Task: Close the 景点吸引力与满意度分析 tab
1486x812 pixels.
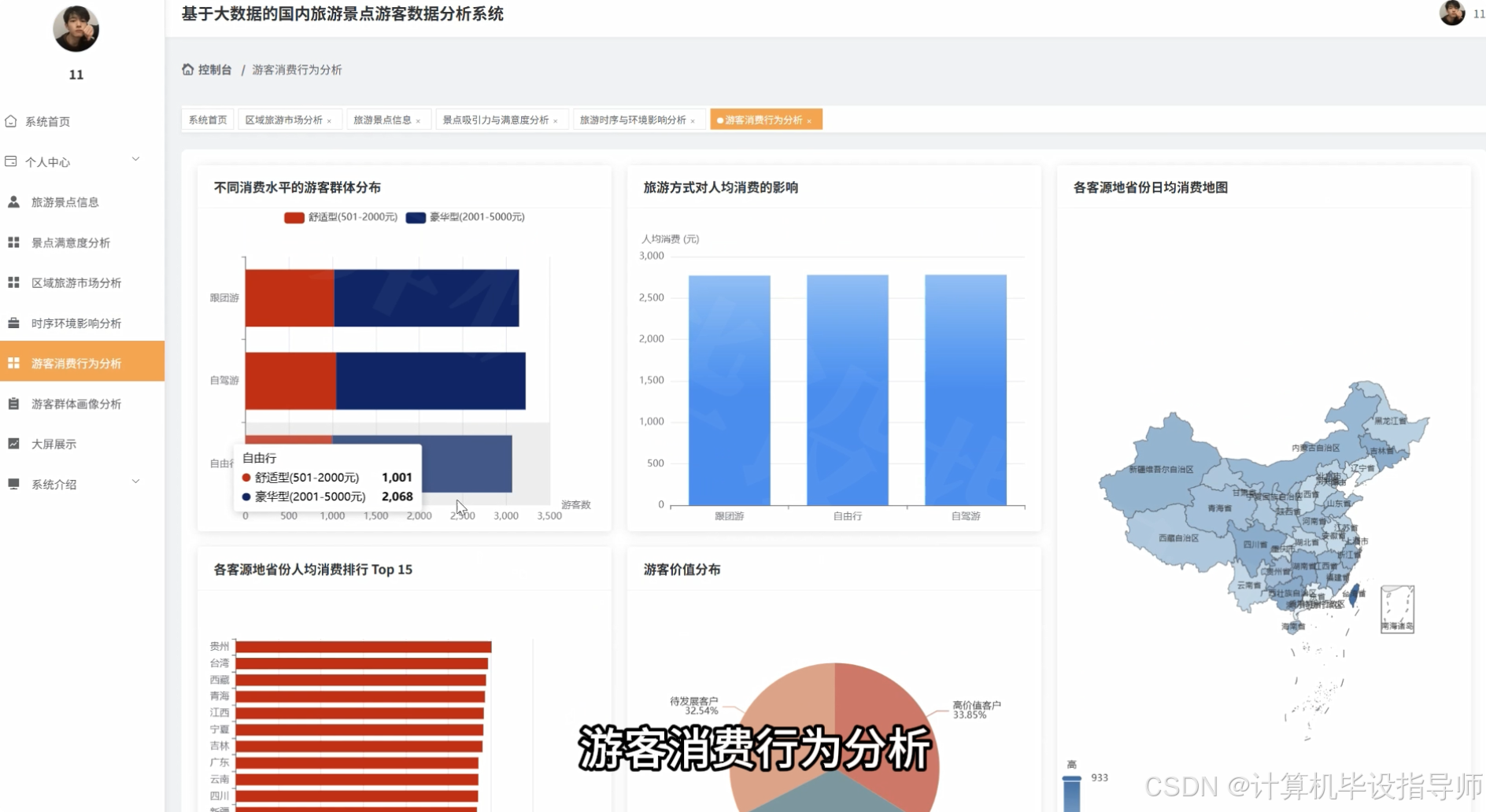Action: pyautogui.click(x=556, y=120)
